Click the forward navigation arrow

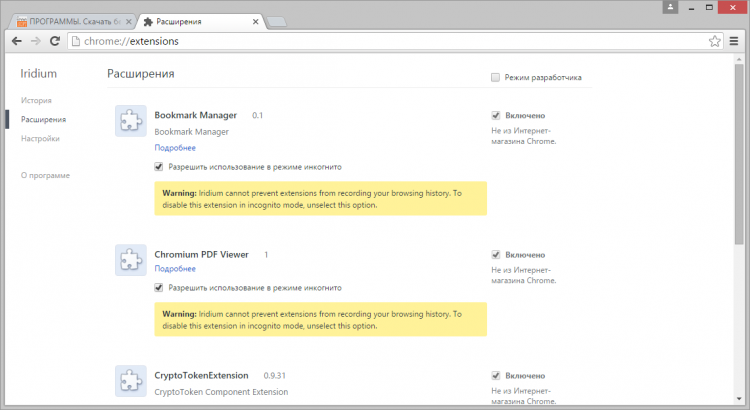click(36, 41)
